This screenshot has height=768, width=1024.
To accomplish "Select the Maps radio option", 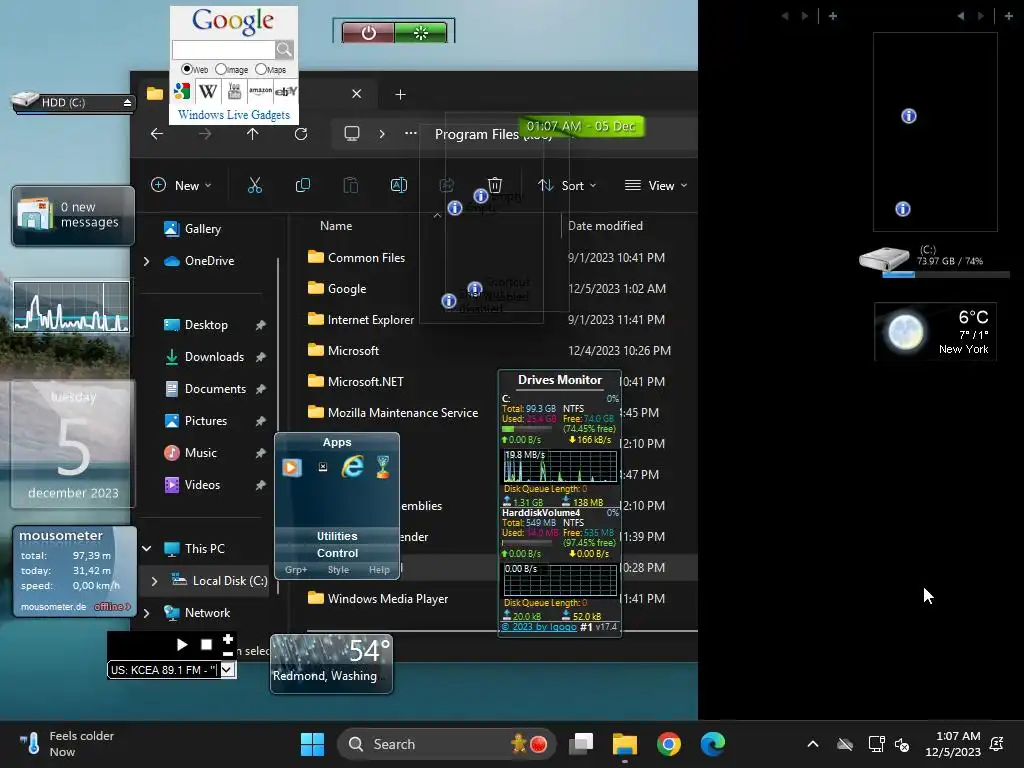I will click(x=261, y=69).
